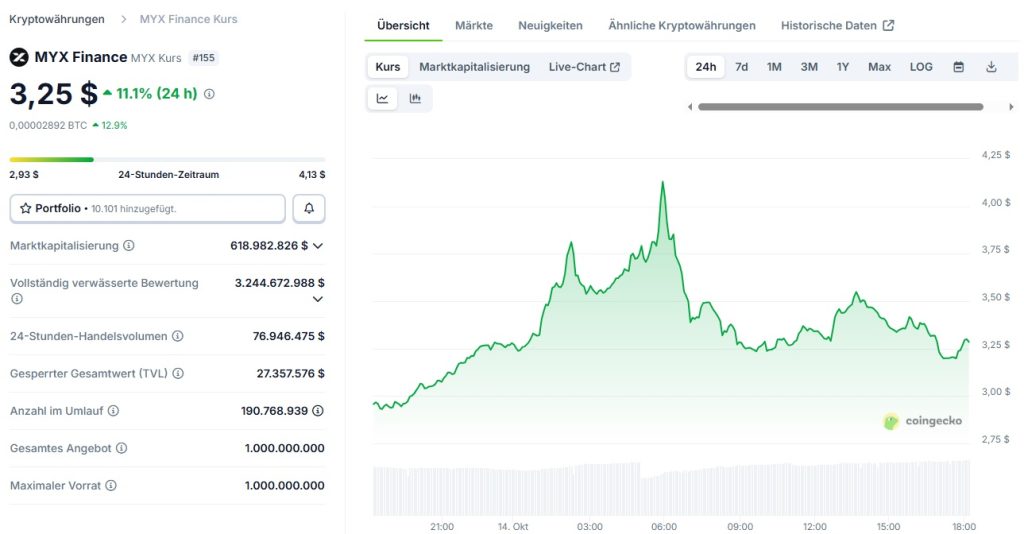Click info icon next to 24-Stunden-Handelsvolumen
The width and height of the screenshot is (1024, 534).
pos(177,337)
